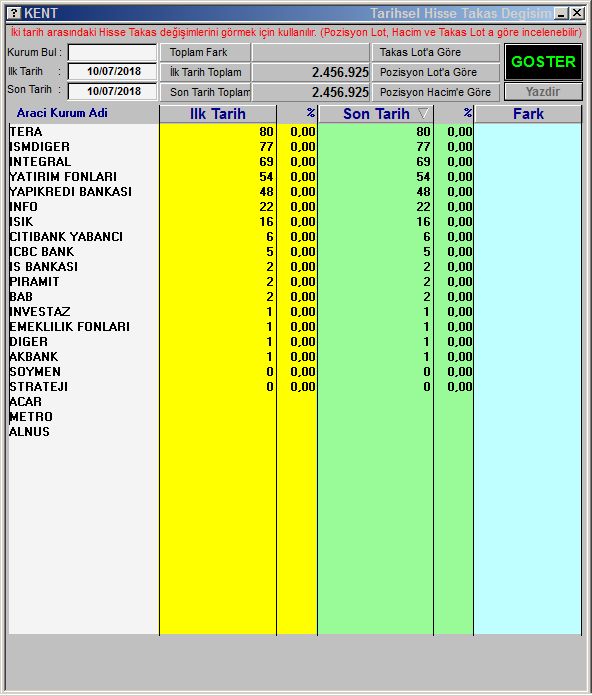Click the help question mark icon

coord(15,13)
